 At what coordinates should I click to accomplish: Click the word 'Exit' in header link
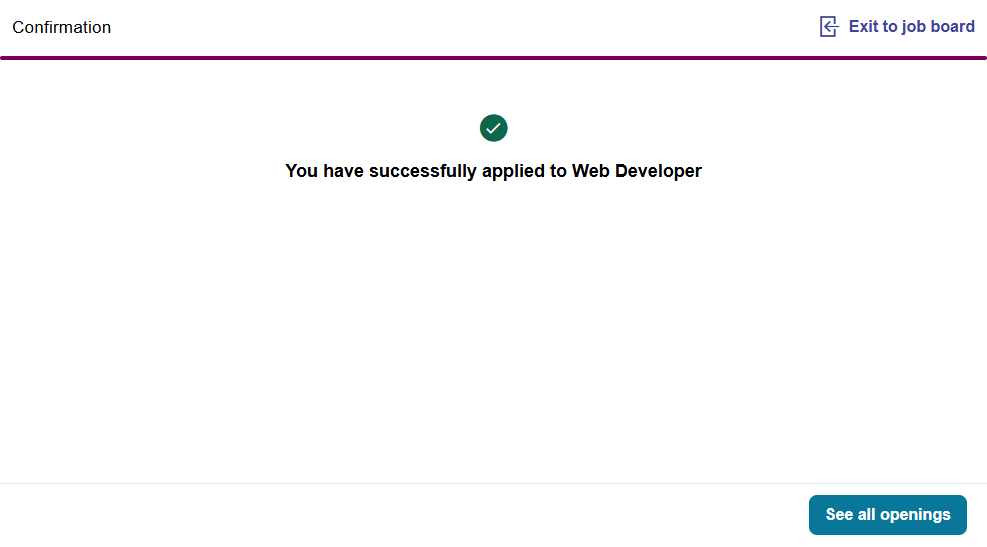pyautogui.click(x=863, y=27)
